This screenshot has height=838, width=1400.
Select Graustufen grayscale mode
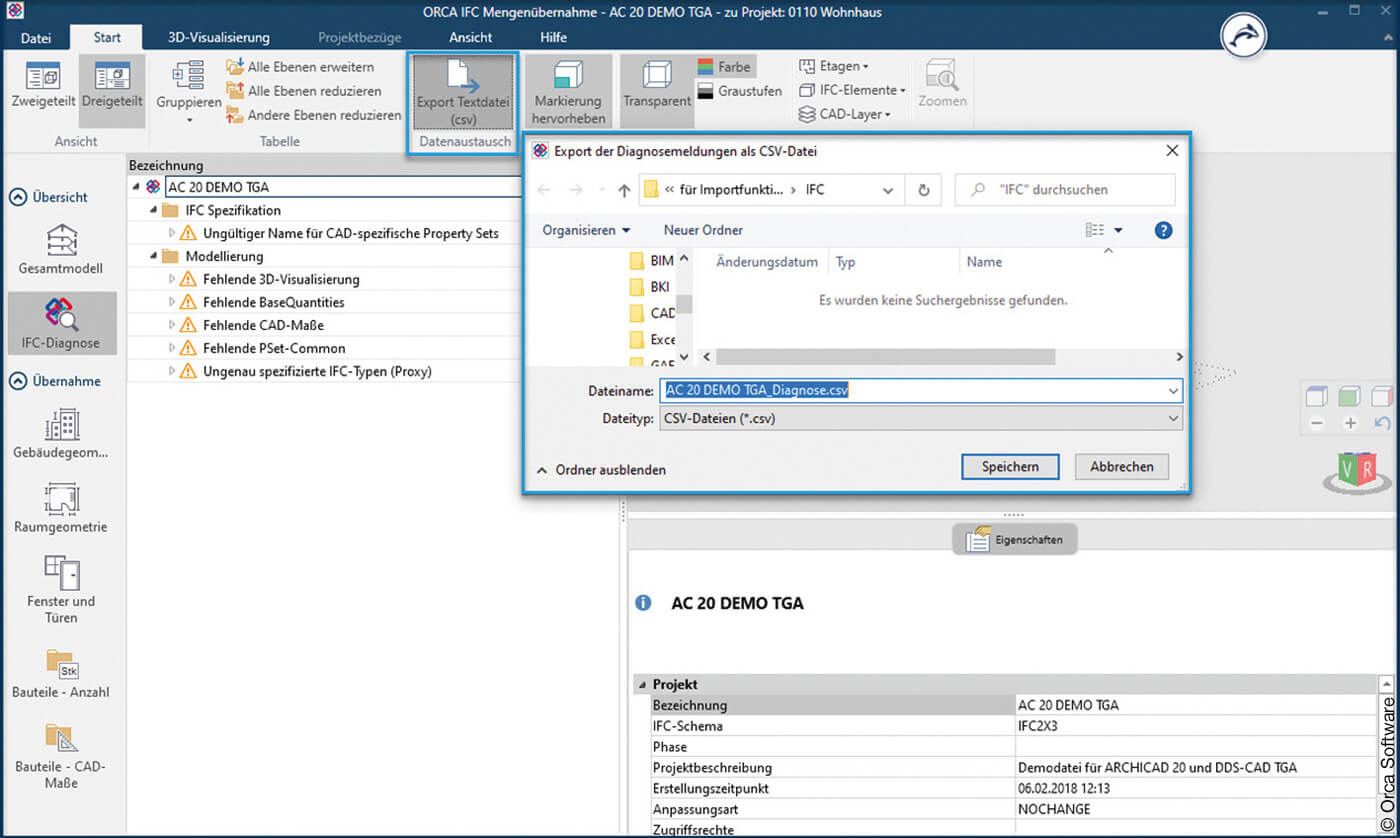click(x=740, y=91)
